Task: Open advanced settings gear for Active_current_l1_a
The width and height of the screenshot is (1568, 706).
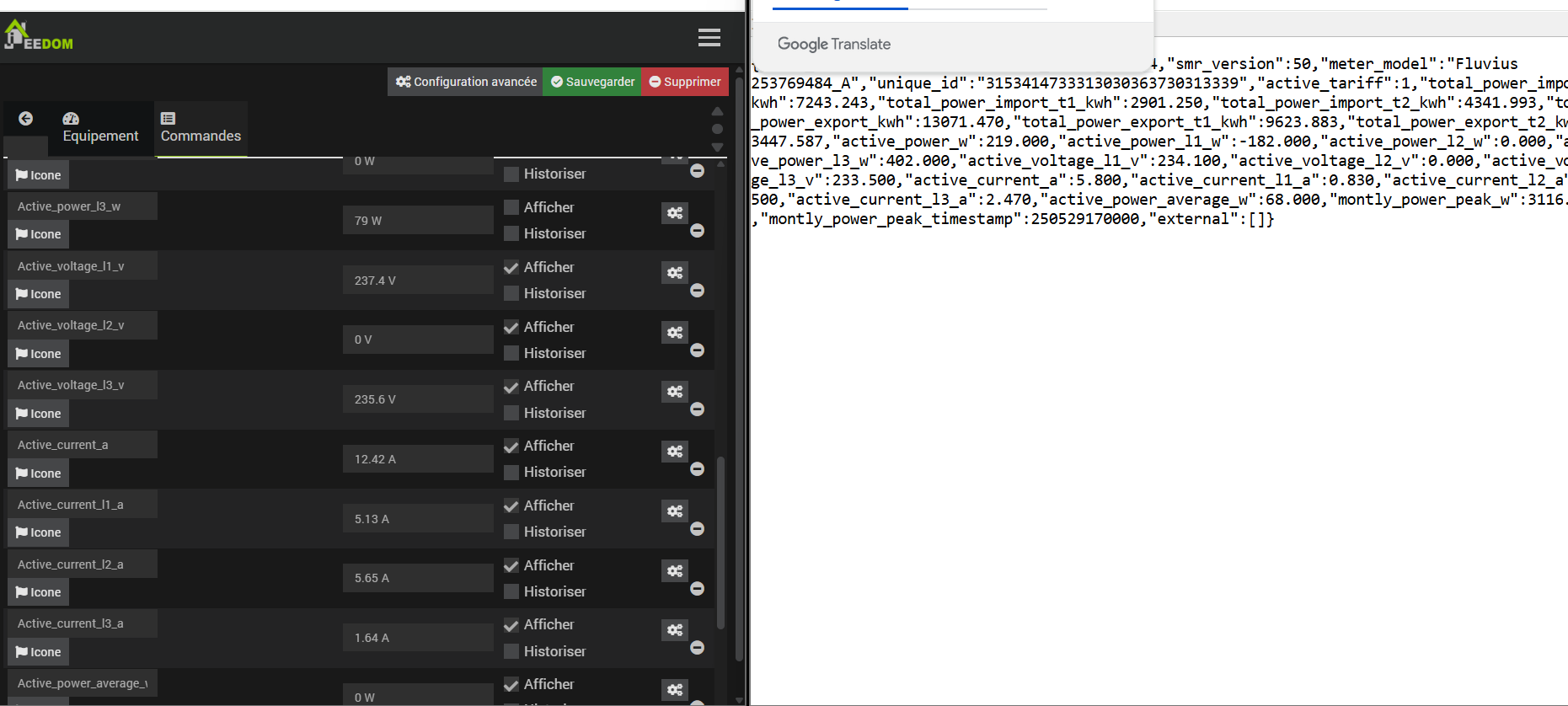Action: 675,511
